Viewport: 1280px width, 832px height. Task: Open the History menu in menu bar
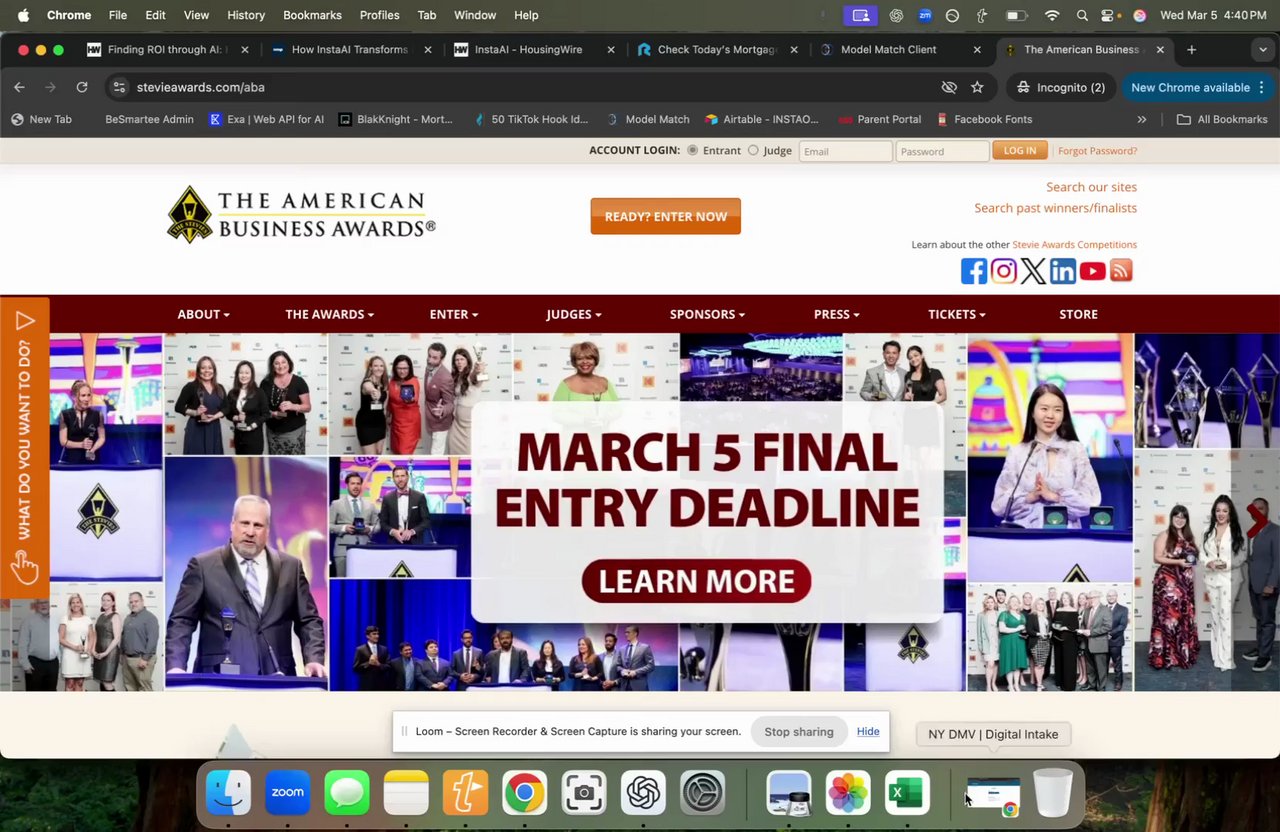point(246,15)
